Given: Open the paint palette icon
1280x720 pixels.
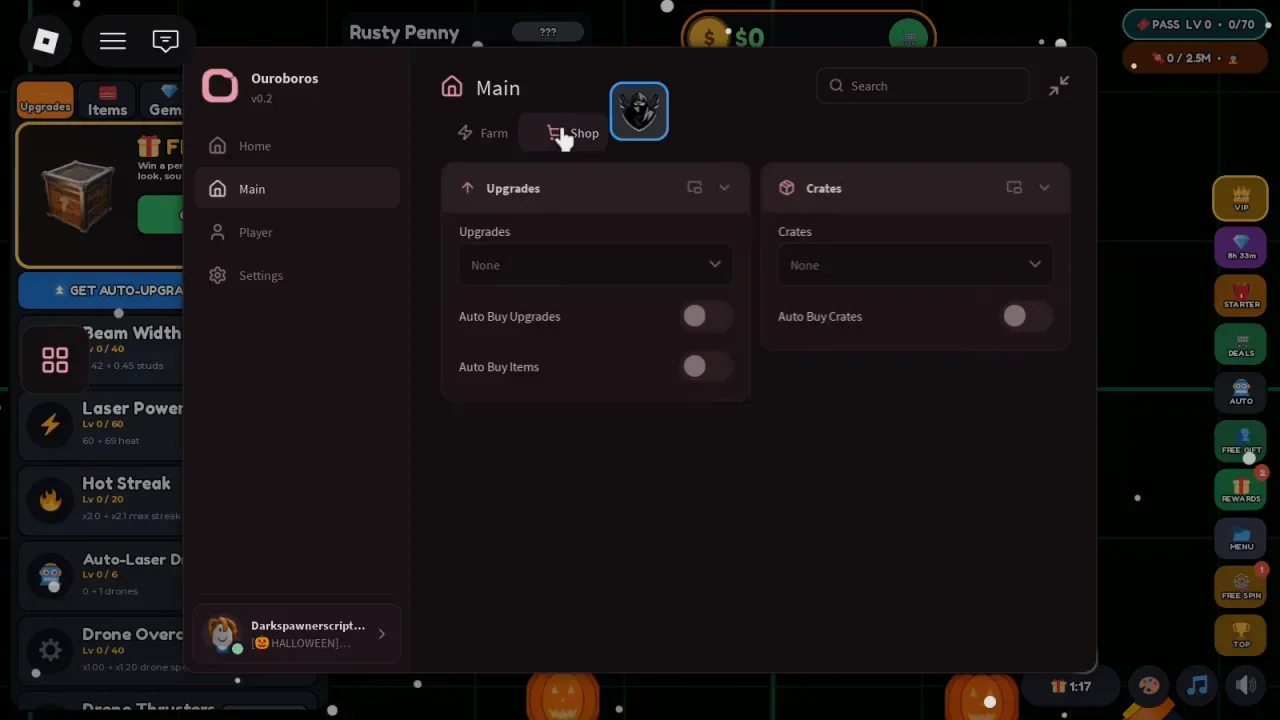Looking at the screenshot, I should (1149, 686).
